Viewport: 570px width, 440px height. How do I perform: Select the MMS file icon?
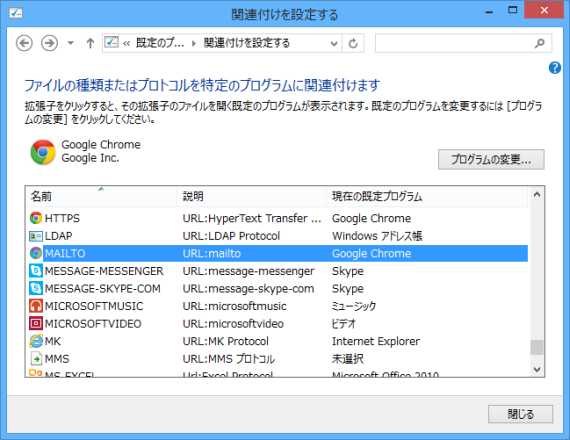(x=36, y=359)
